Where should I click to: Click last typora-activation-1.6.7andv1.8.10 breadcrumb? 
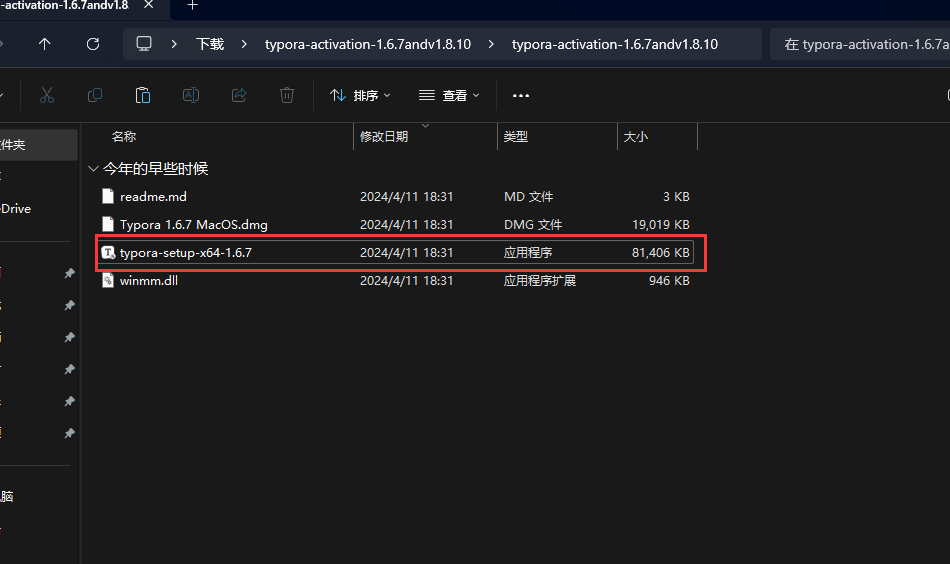click(x=615, y=44)
